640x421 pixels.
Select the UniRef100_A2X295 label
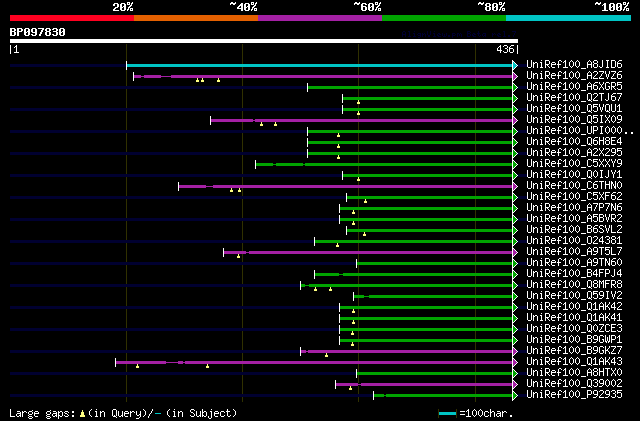click(x=574, y=153)
